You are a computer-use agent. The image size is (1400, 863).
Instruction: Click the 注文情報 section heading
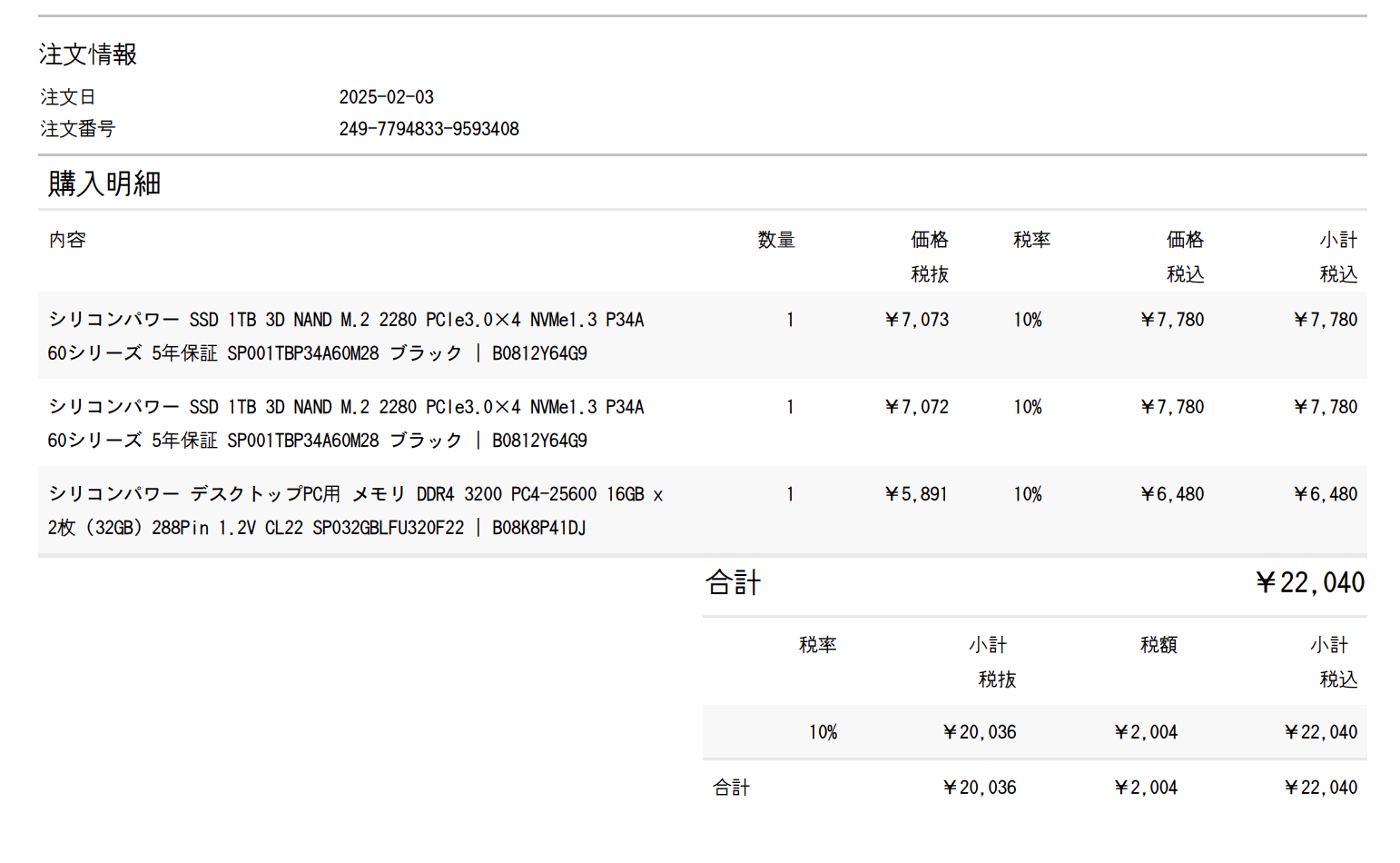88,55
